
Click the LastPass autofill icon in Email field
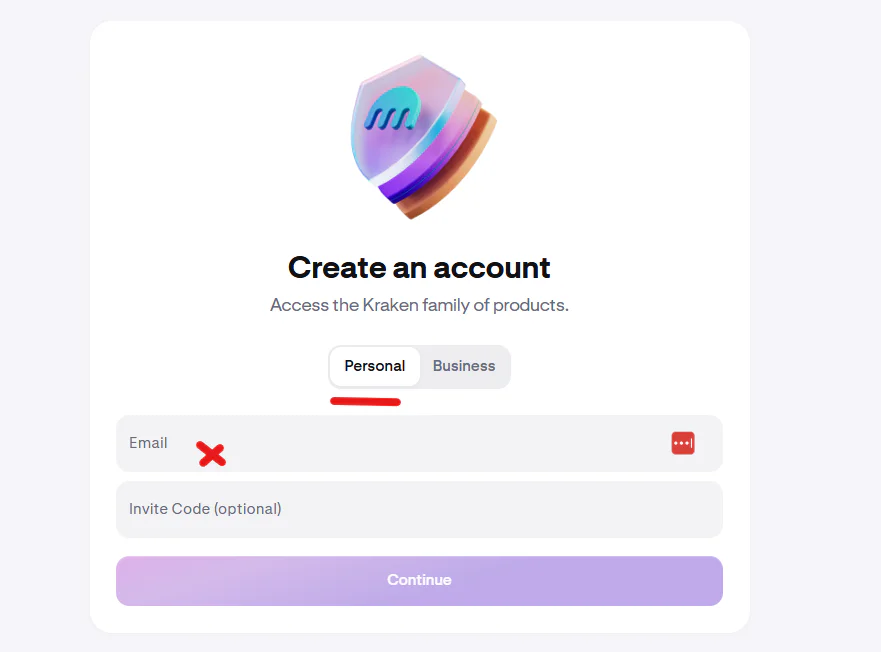[x=683, y=442]
